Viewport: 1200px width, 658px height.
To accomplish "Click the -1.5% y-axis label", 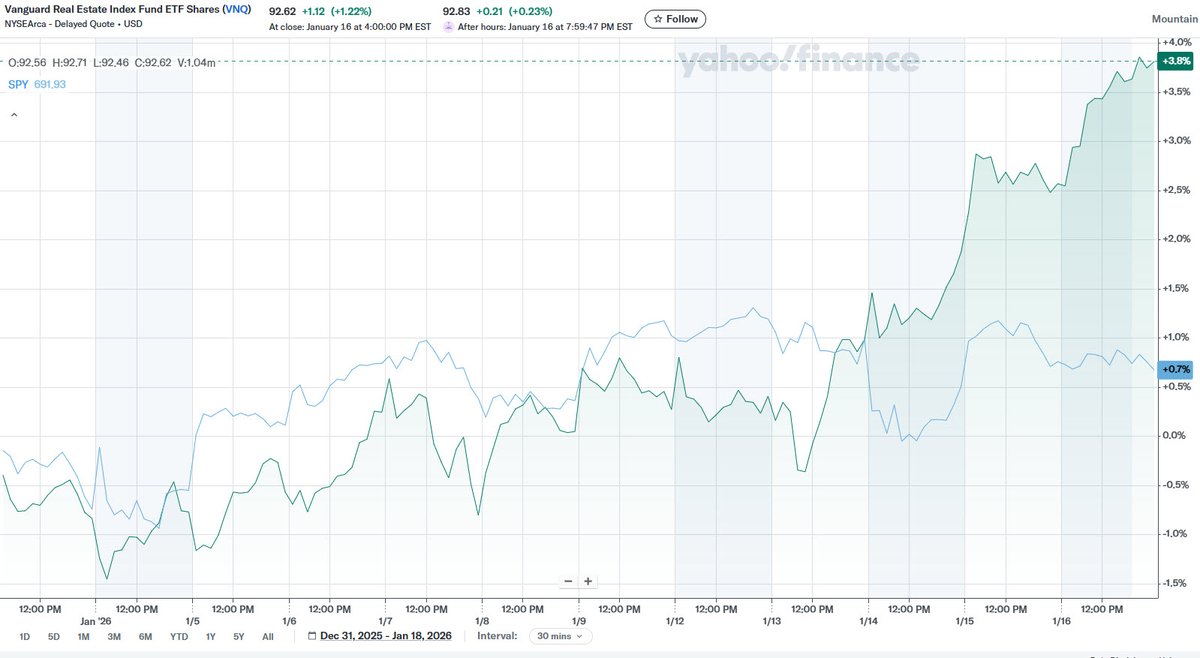I will 1174,583.
